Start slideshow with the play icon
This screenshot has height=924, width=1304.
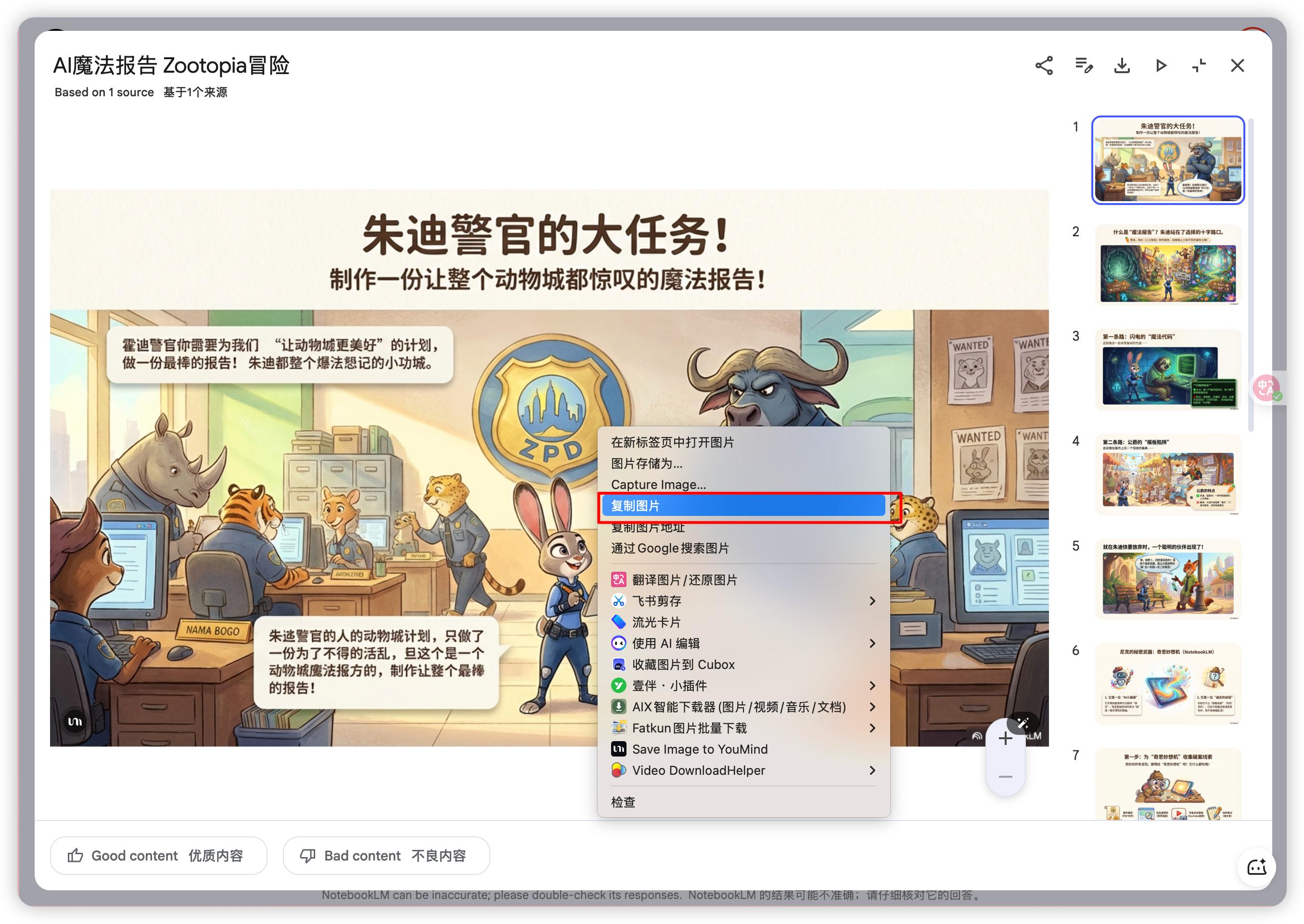tap(1161, 65)
